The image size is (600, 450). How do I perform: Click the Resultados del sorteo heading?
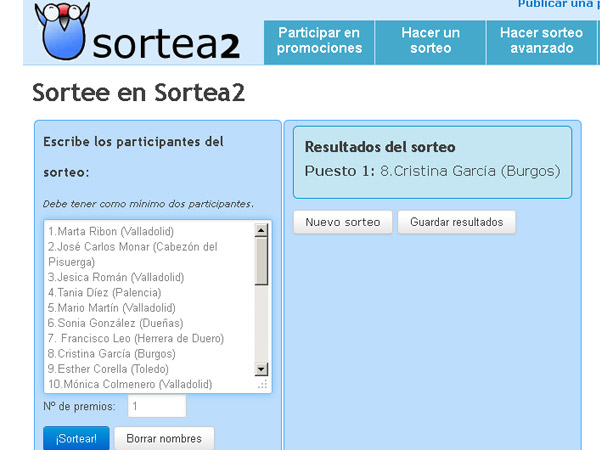coord(379,147)
